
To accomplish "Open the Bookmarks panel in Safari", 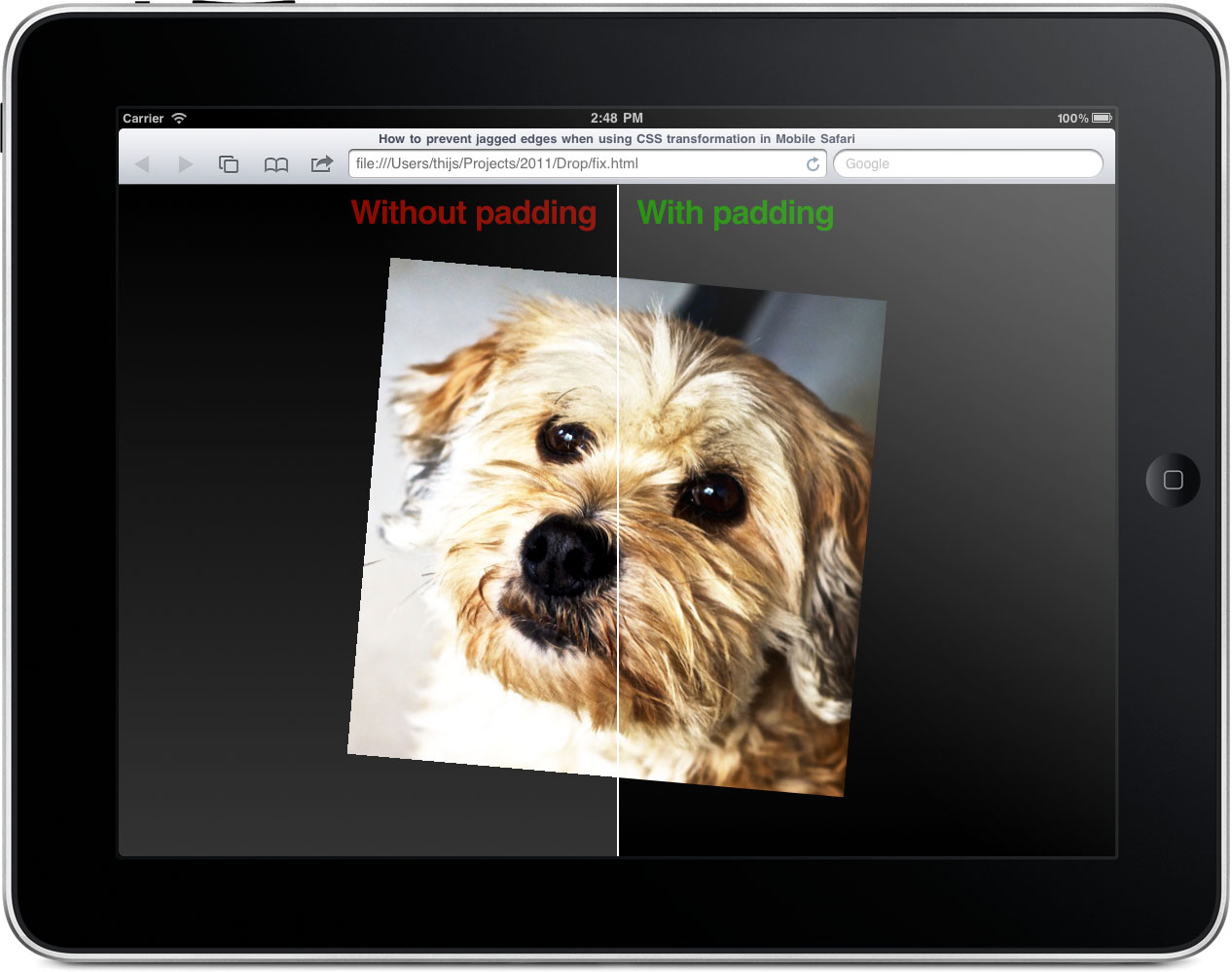I will point(275,164).
